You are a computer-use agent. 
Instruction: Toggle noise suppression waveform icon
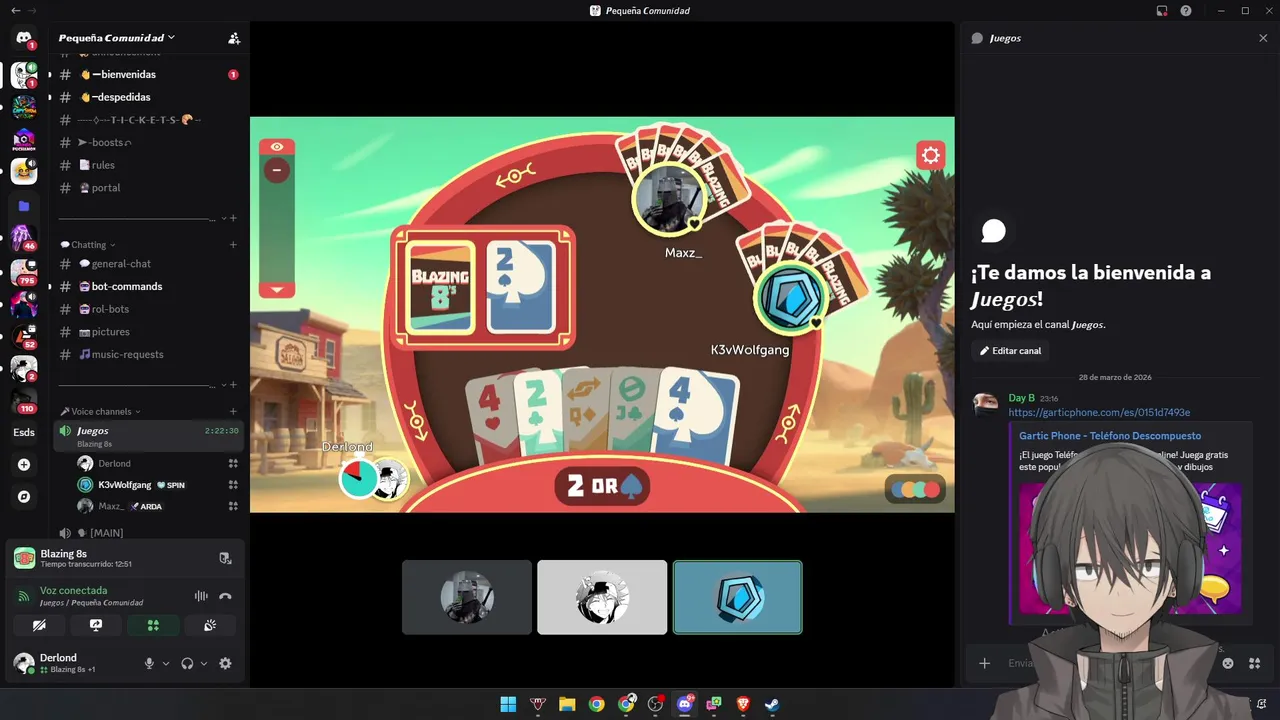coord(201,596)
